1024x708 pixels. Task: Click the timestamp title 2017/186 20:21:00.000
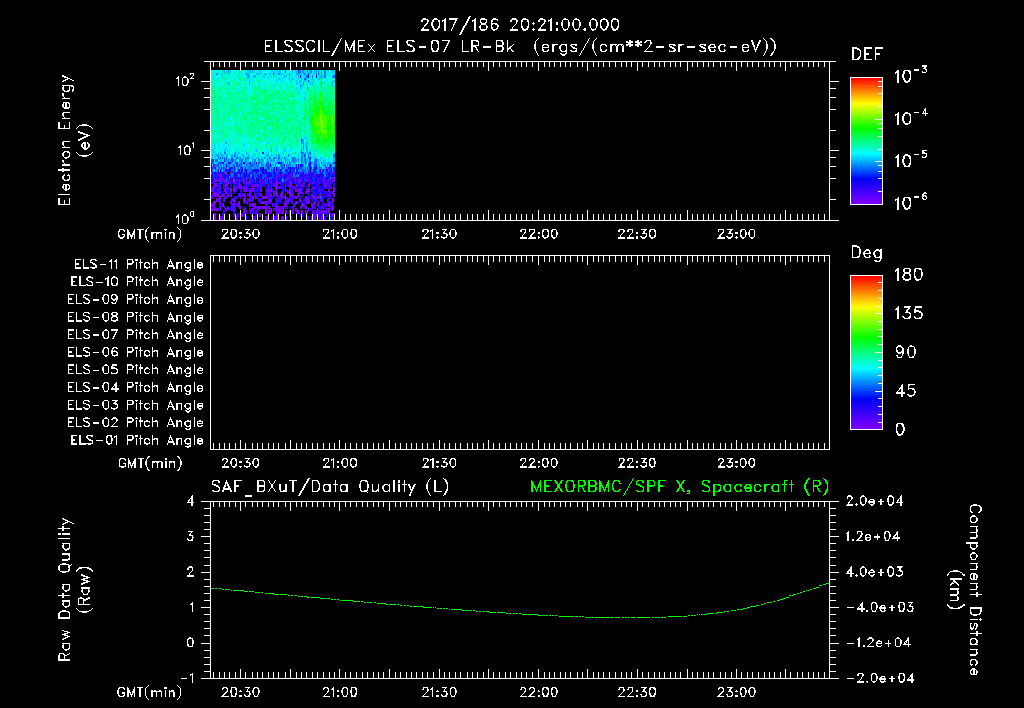click(519, 25)
